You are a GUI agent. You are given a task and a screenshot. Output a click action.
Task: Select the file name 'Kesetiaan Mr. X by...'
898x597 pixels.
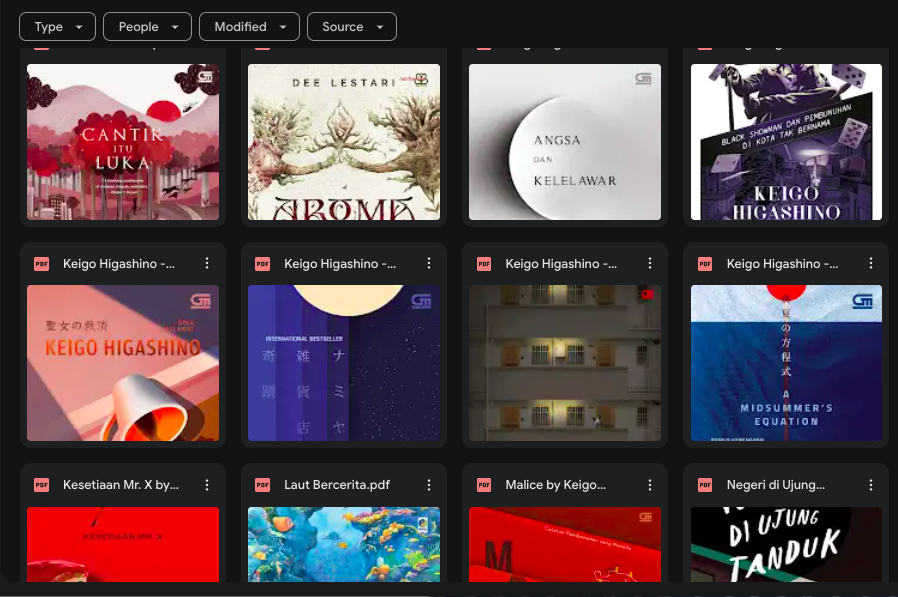coord(121,485)
